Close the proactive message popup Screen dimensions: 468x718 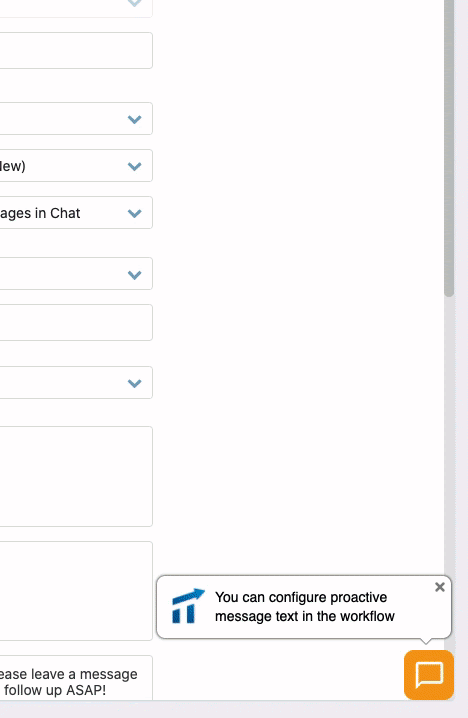click(x=440, y=587)
